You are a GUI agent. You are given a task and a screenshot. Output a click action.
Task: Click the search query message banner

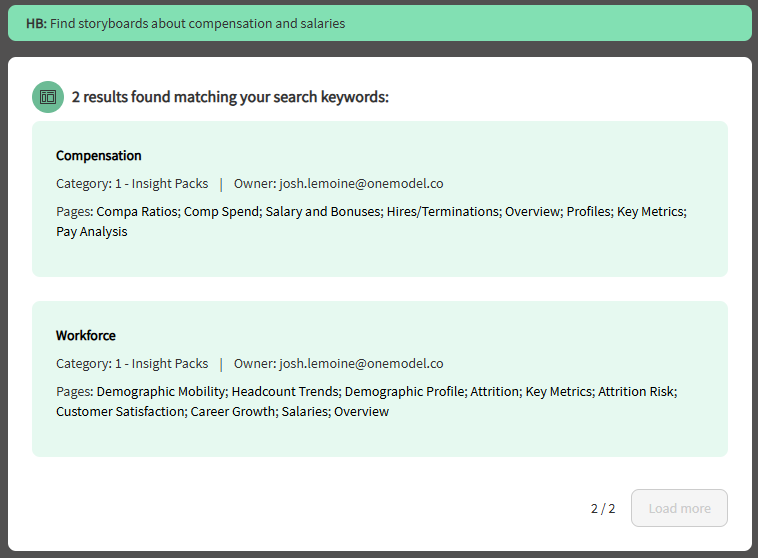379,23
